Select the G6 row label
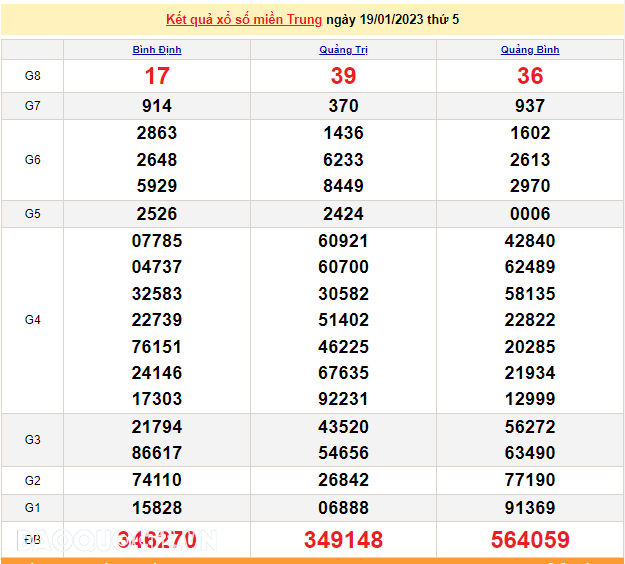Viewport: 625px width, 564px height. pos(32,160)
